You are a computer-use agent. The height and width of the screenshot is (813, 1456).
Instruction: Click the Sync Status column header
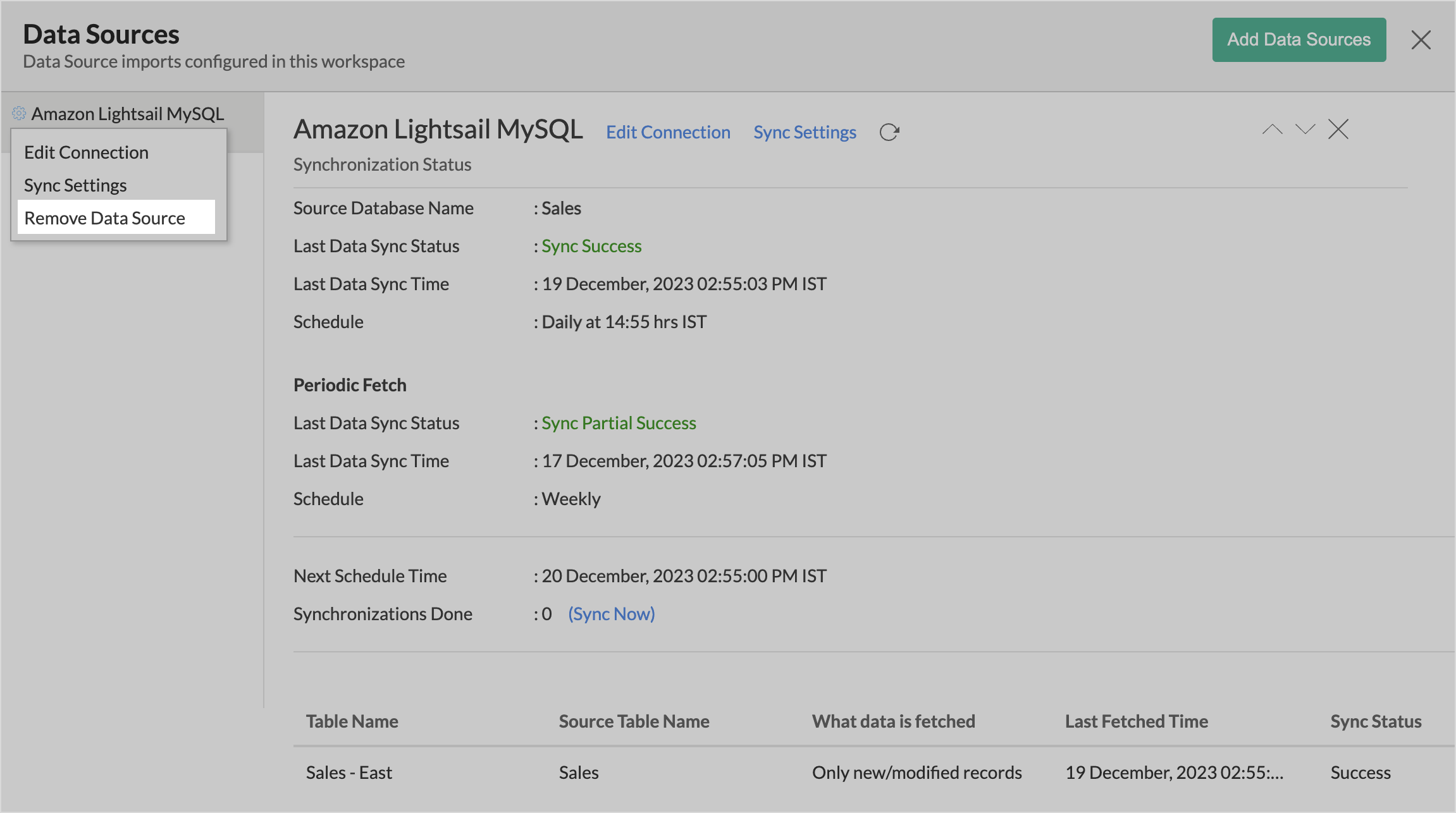(x=1376, y=721)
